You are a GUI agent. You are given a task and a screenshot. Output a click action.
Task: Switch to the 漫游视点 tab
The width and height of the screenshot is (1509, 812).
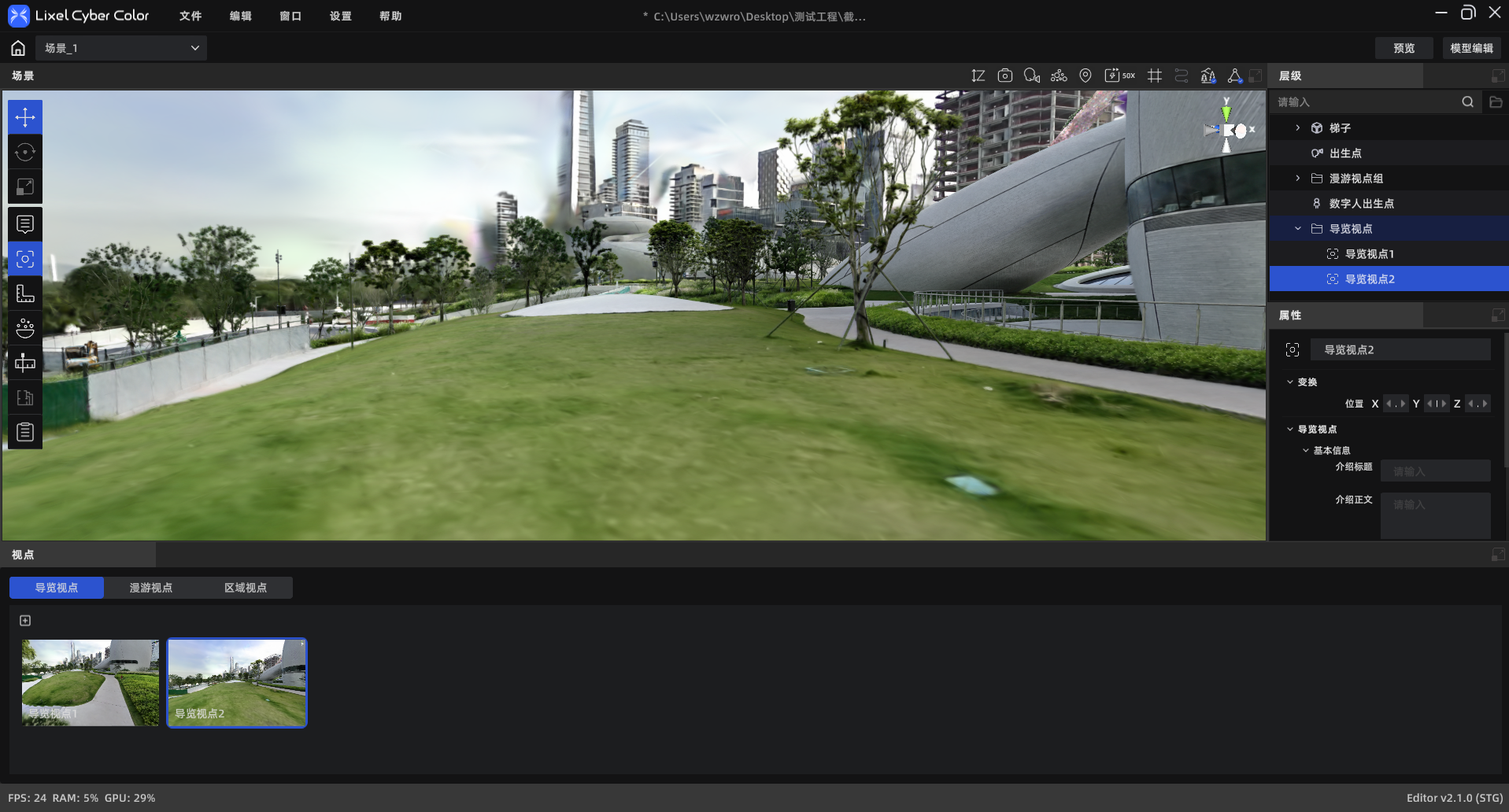click(151, 588)
